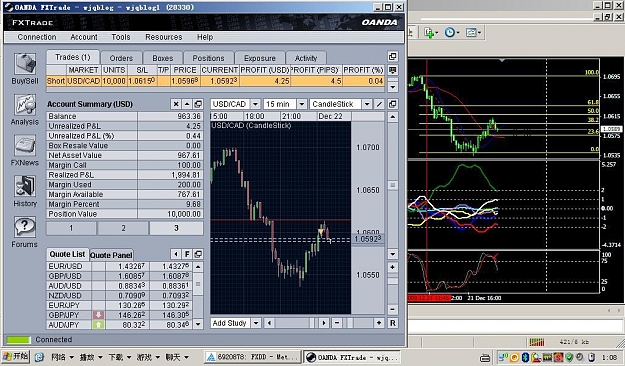
Task: Collapse Account Summary with the up-arrow icon
Action: pos(187,104)
